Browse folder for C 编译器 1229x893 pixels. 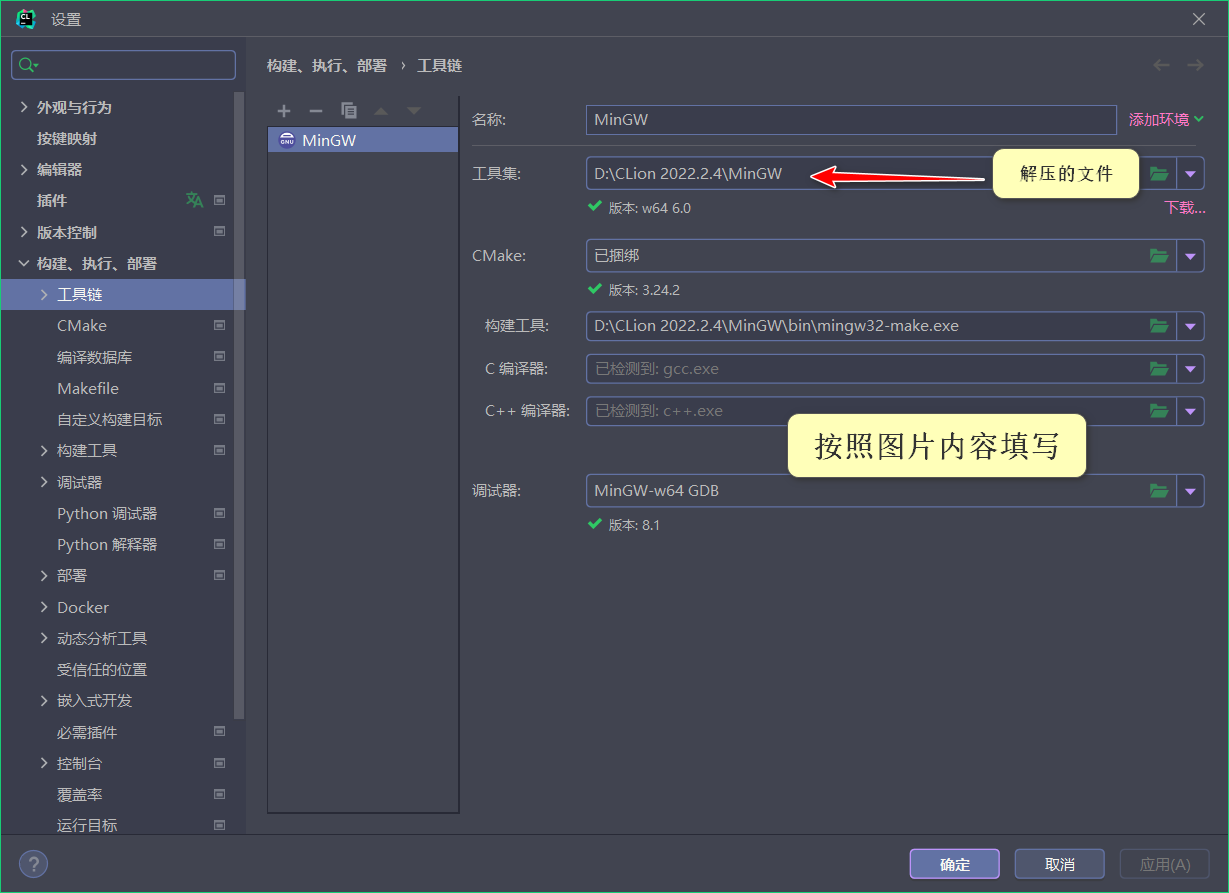1159,369
